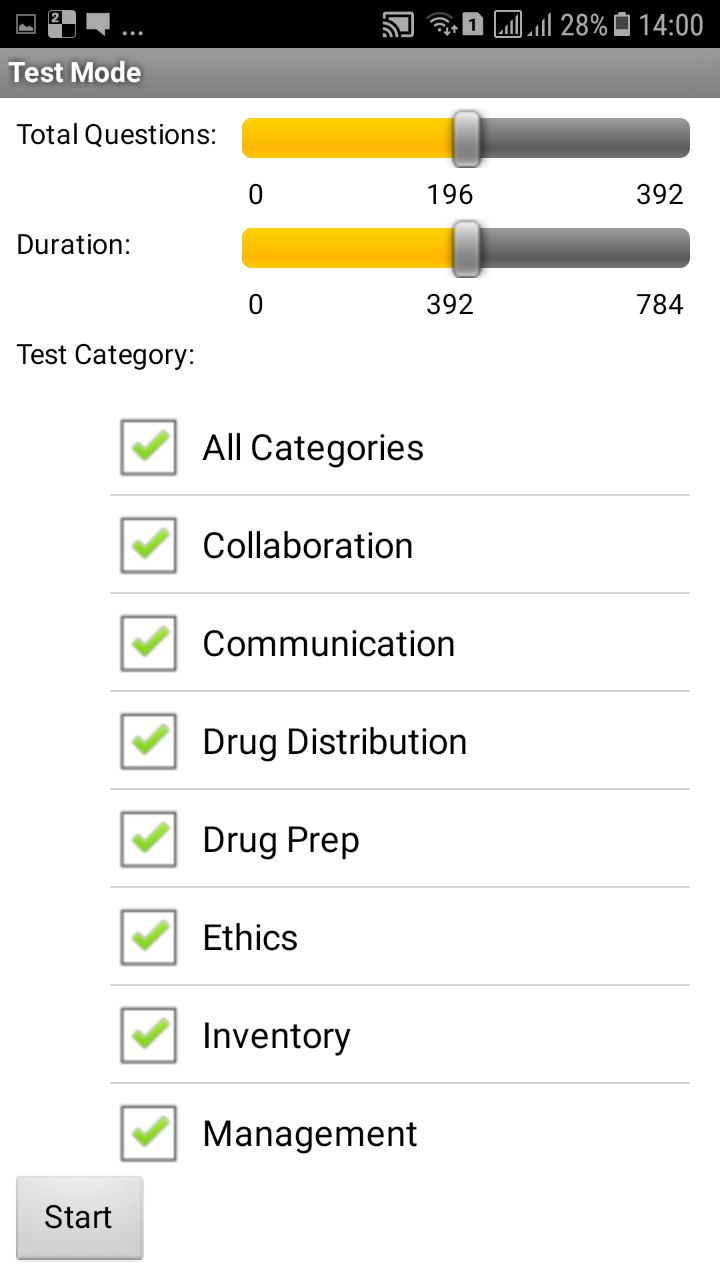
Task: Uncheck the Drug Distribution checkbox
Action: pyautogui.click(x=149, y=741)
